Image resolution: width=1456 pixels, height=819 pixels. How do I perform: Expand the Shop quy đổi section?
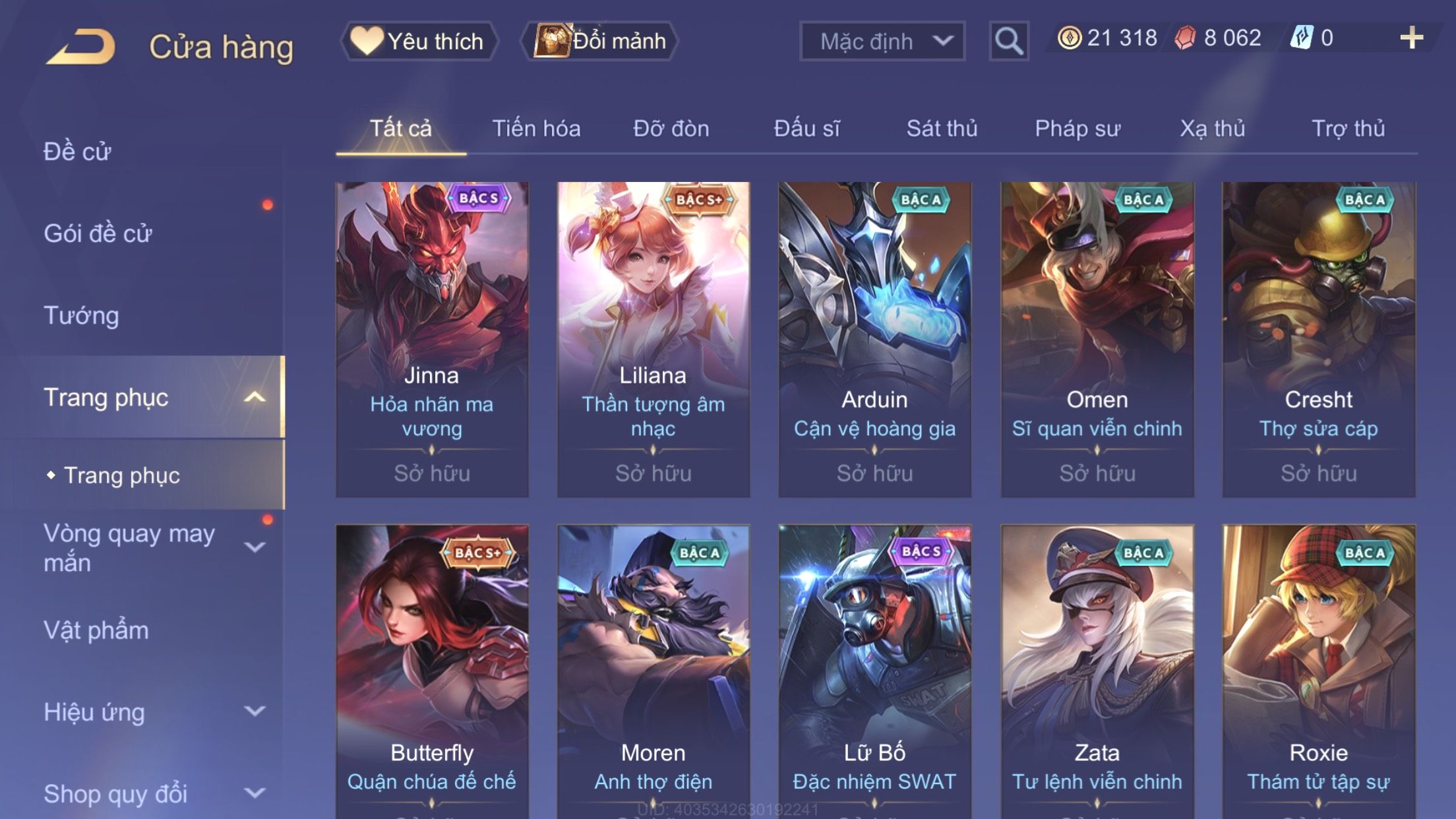coord(255,793)
